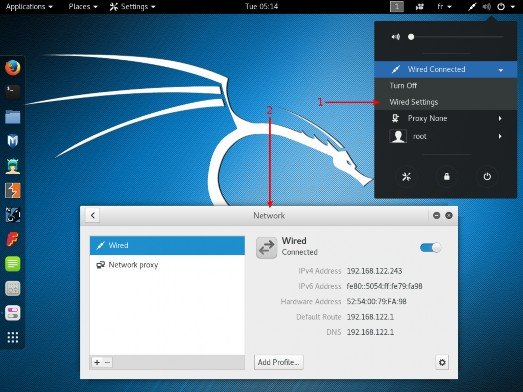The image size is (523, 392).
Task: Launch Firefox from the dock
Action: [13, 68]
